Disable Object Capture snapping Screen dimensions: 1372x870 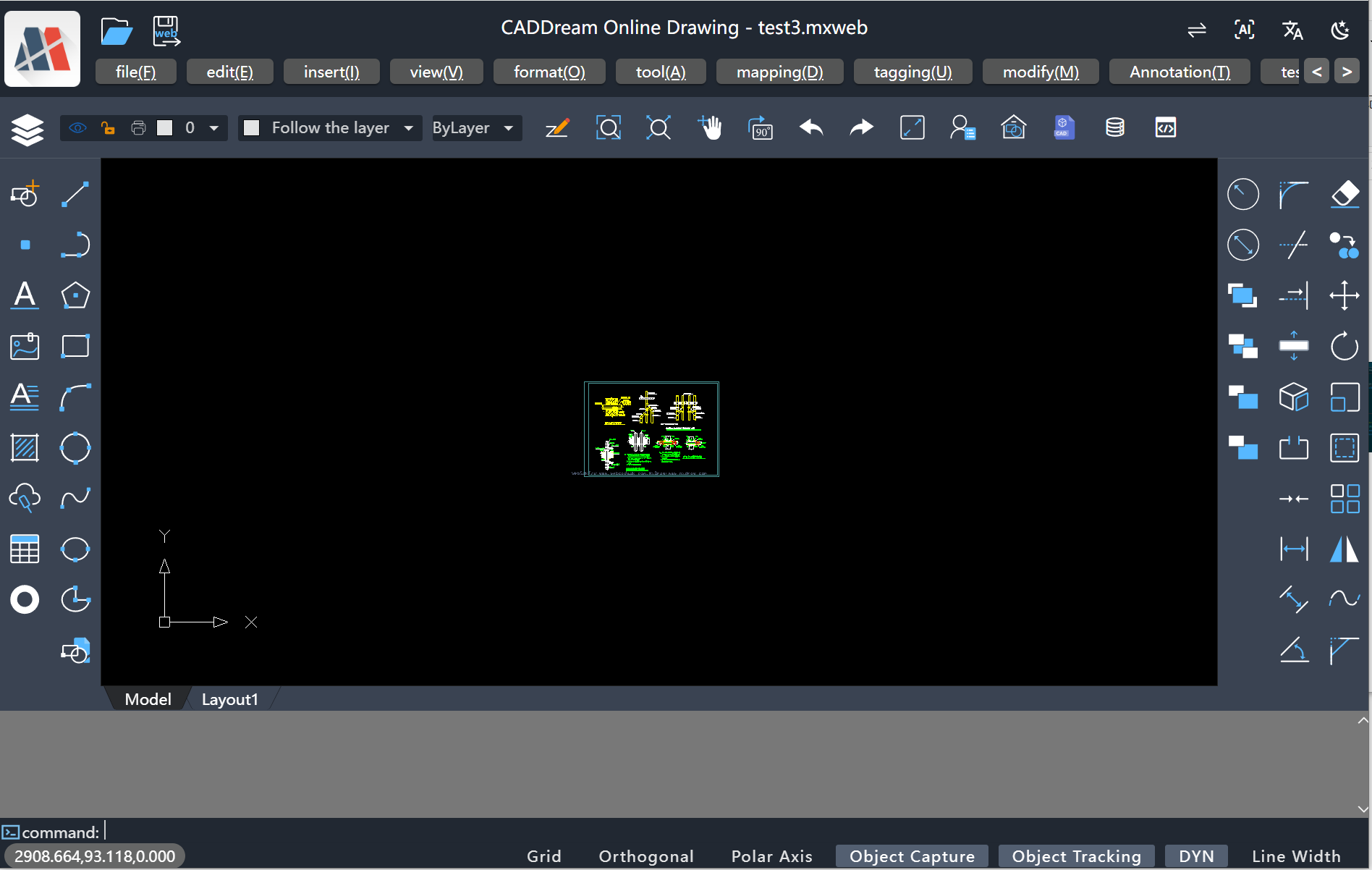click(911, 856)
